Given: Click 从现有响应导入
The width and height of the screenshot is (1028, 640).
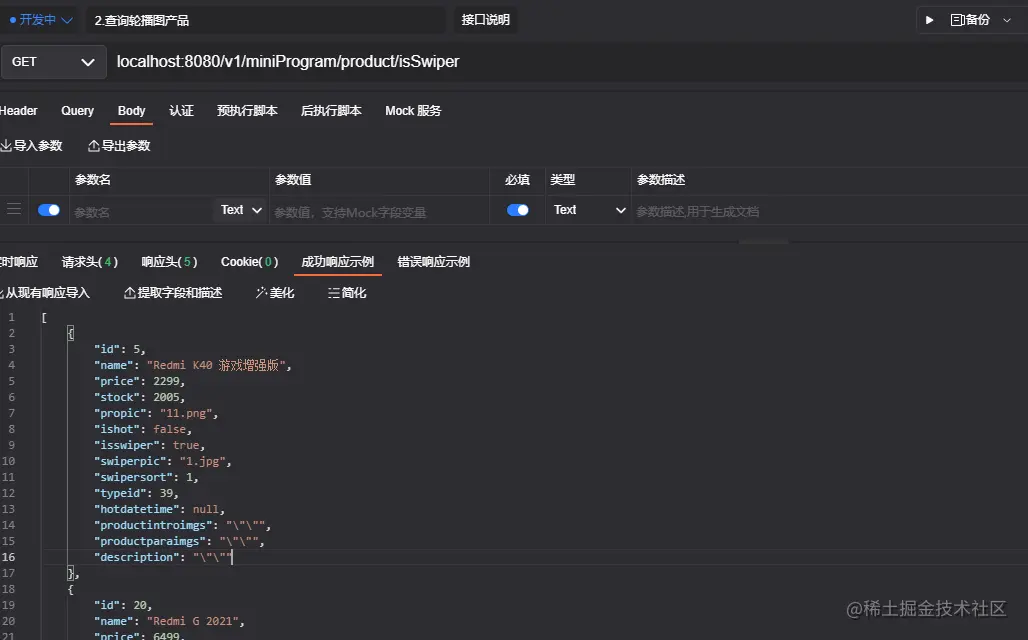Looking at the screenshot, I should pyautogui.click(x=45, y=292).
